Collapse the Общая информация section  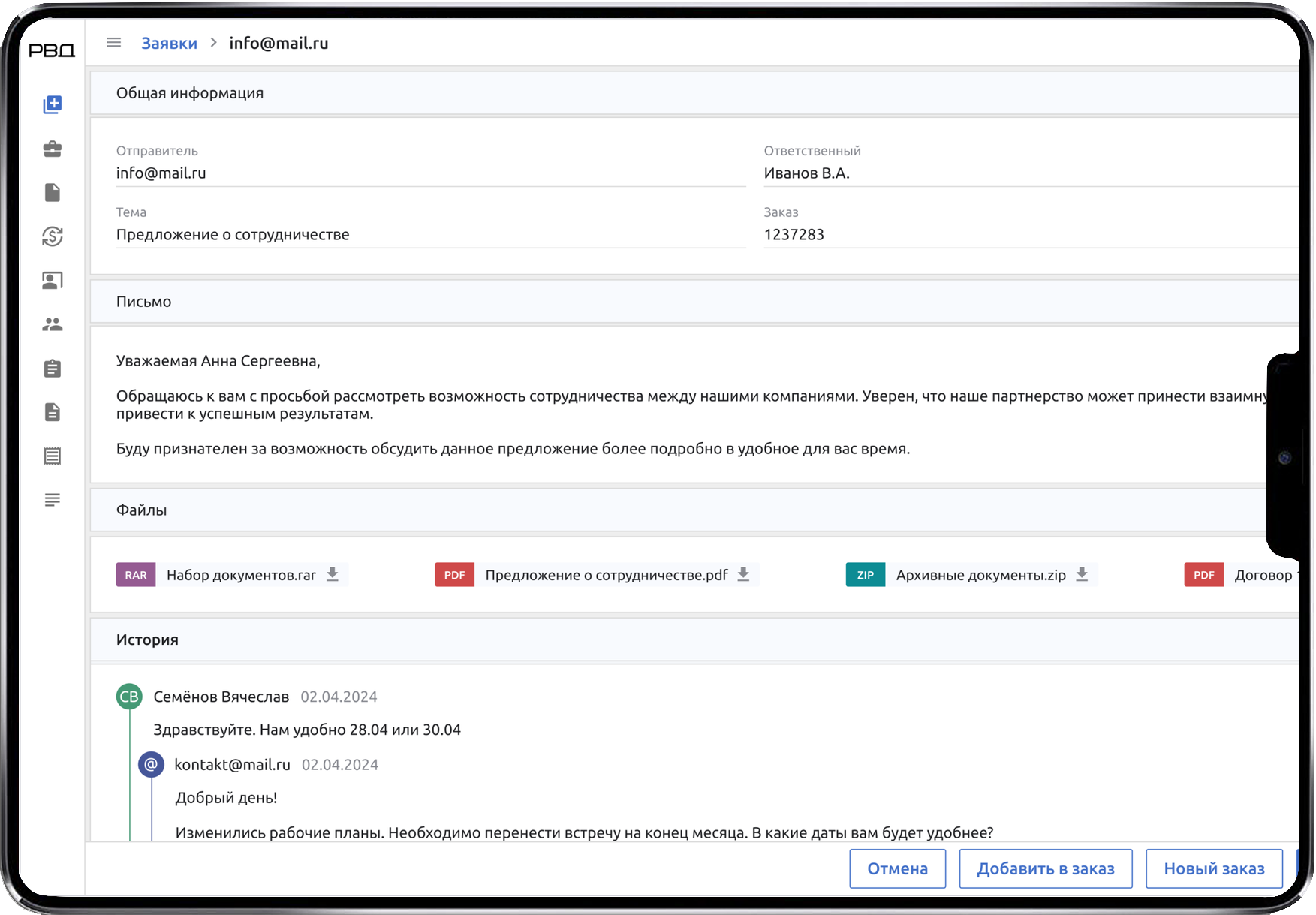190,92
